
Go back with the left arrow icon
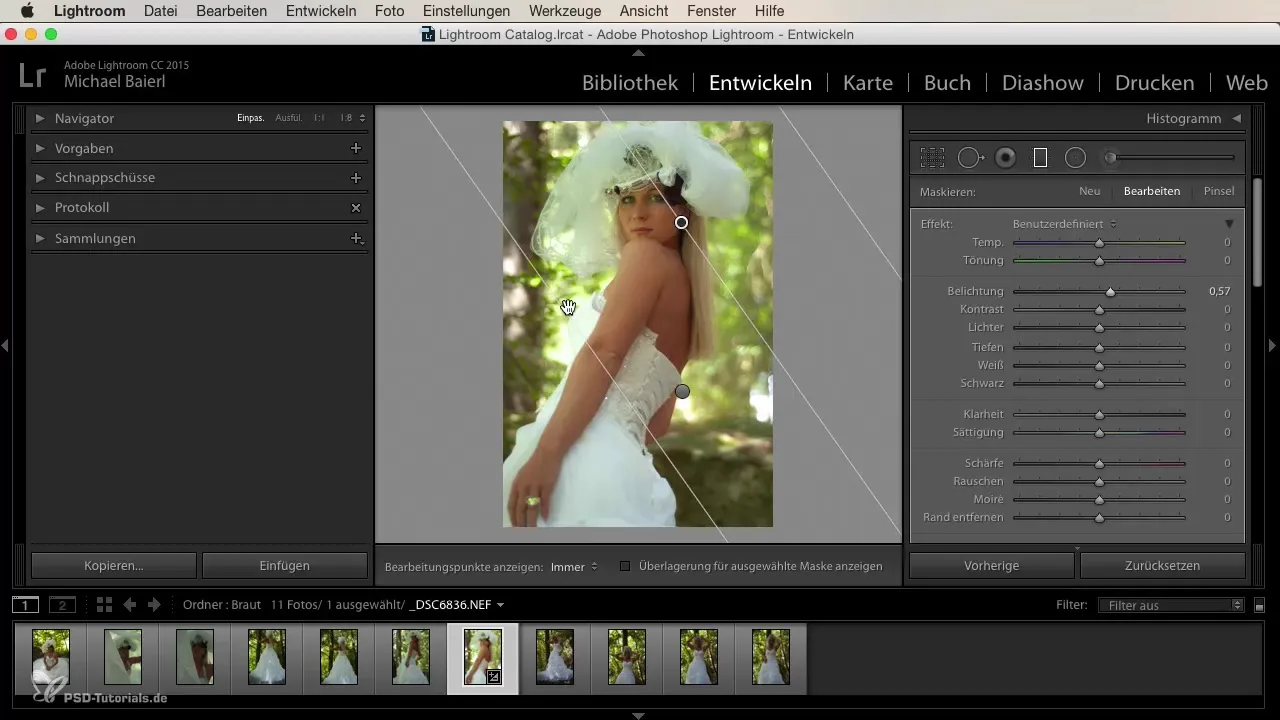coord(129,605)
